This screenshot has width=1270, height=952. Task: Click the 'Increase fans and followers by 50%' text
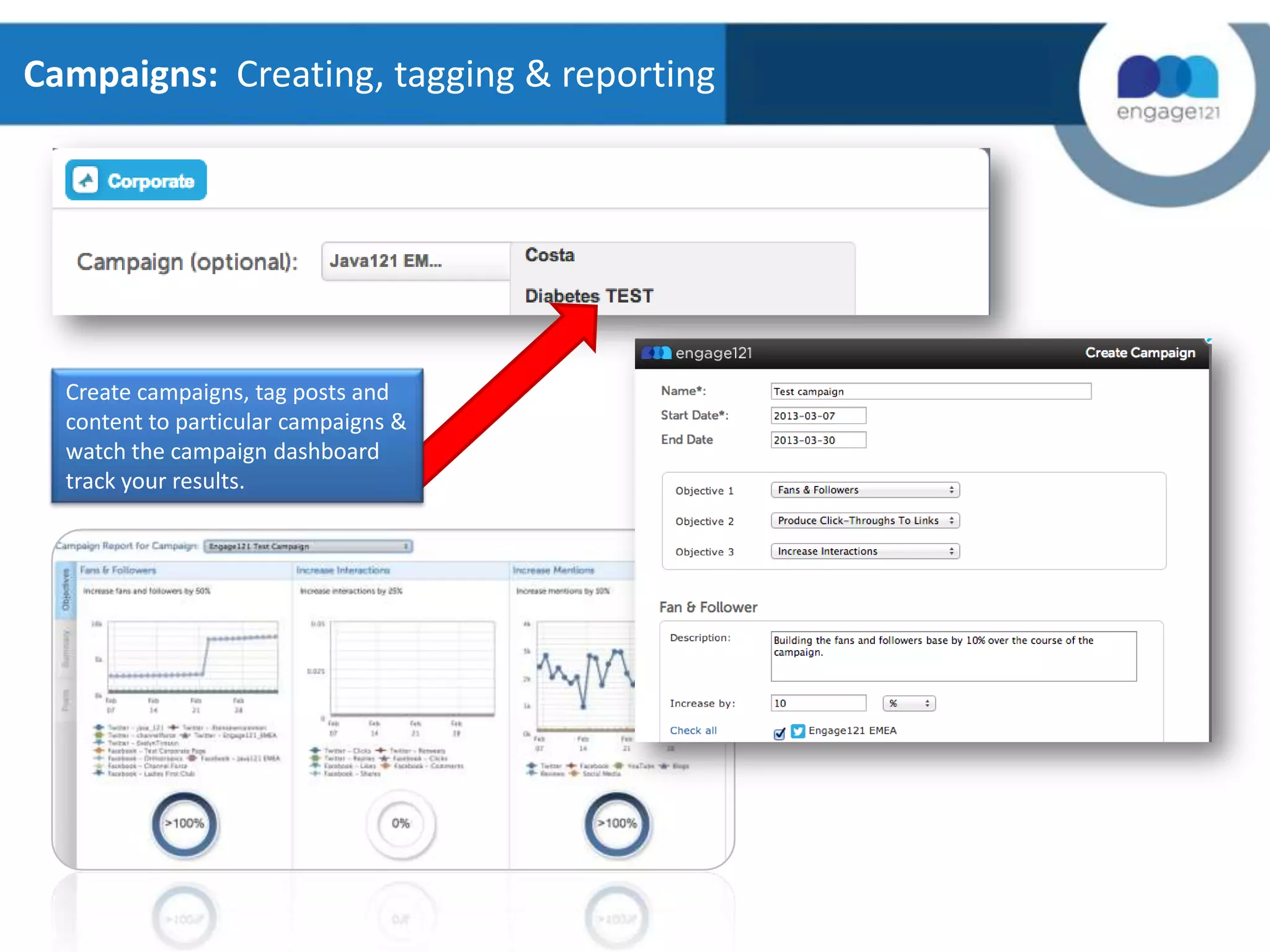[147, 591]
